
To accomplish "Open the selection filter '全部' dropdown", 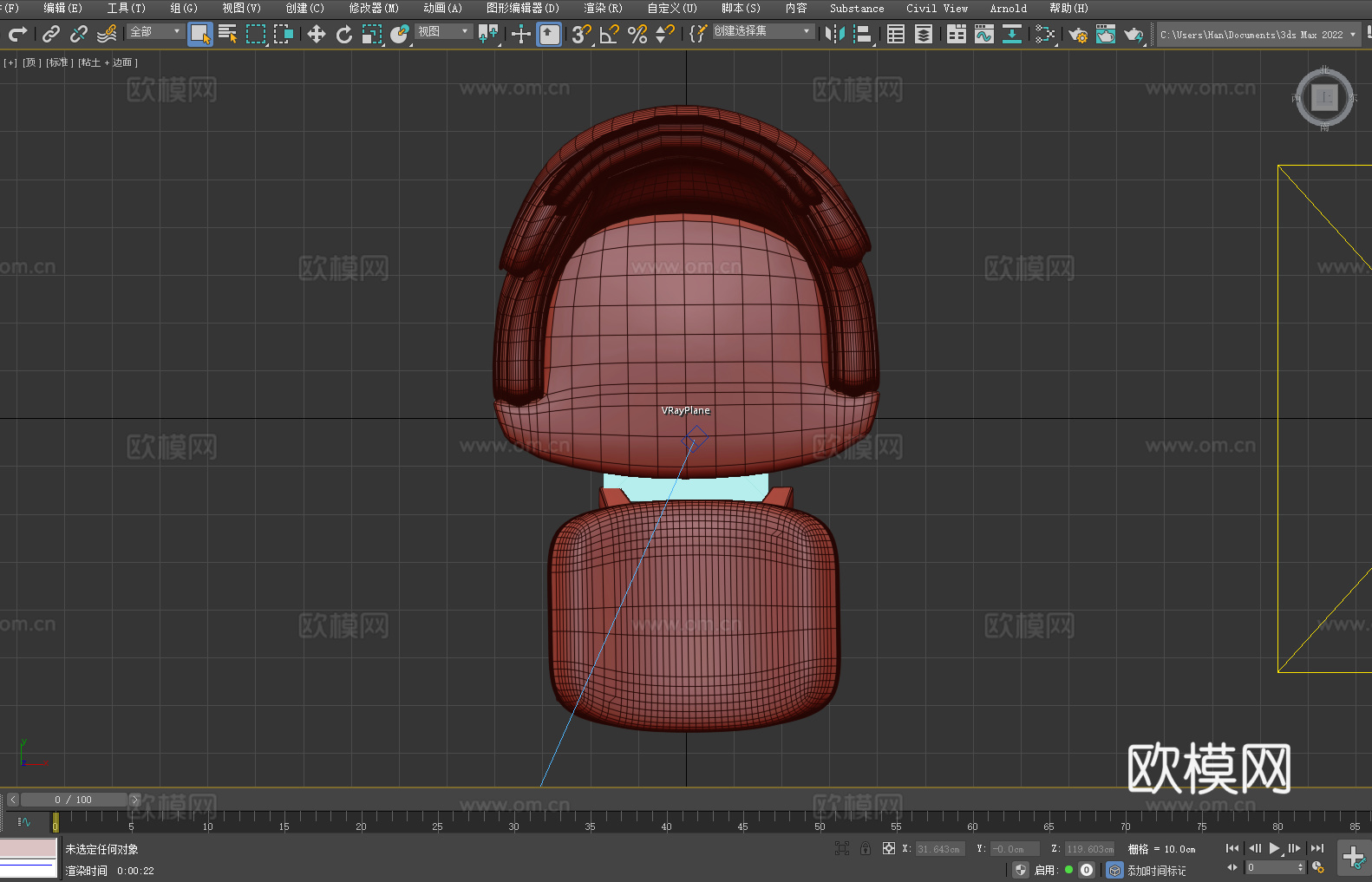I will [155, 31].
